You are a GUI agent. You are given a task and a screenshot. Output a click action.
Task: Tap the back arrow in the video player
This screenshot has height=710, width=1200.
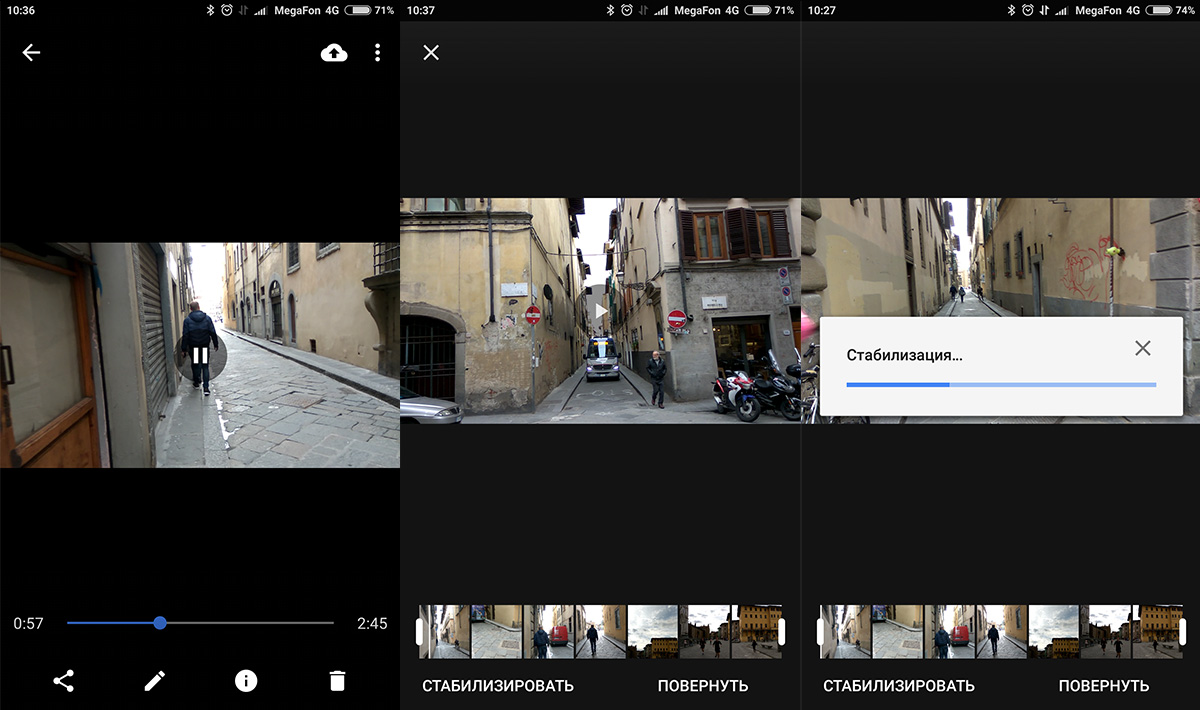tap(31, 53)
